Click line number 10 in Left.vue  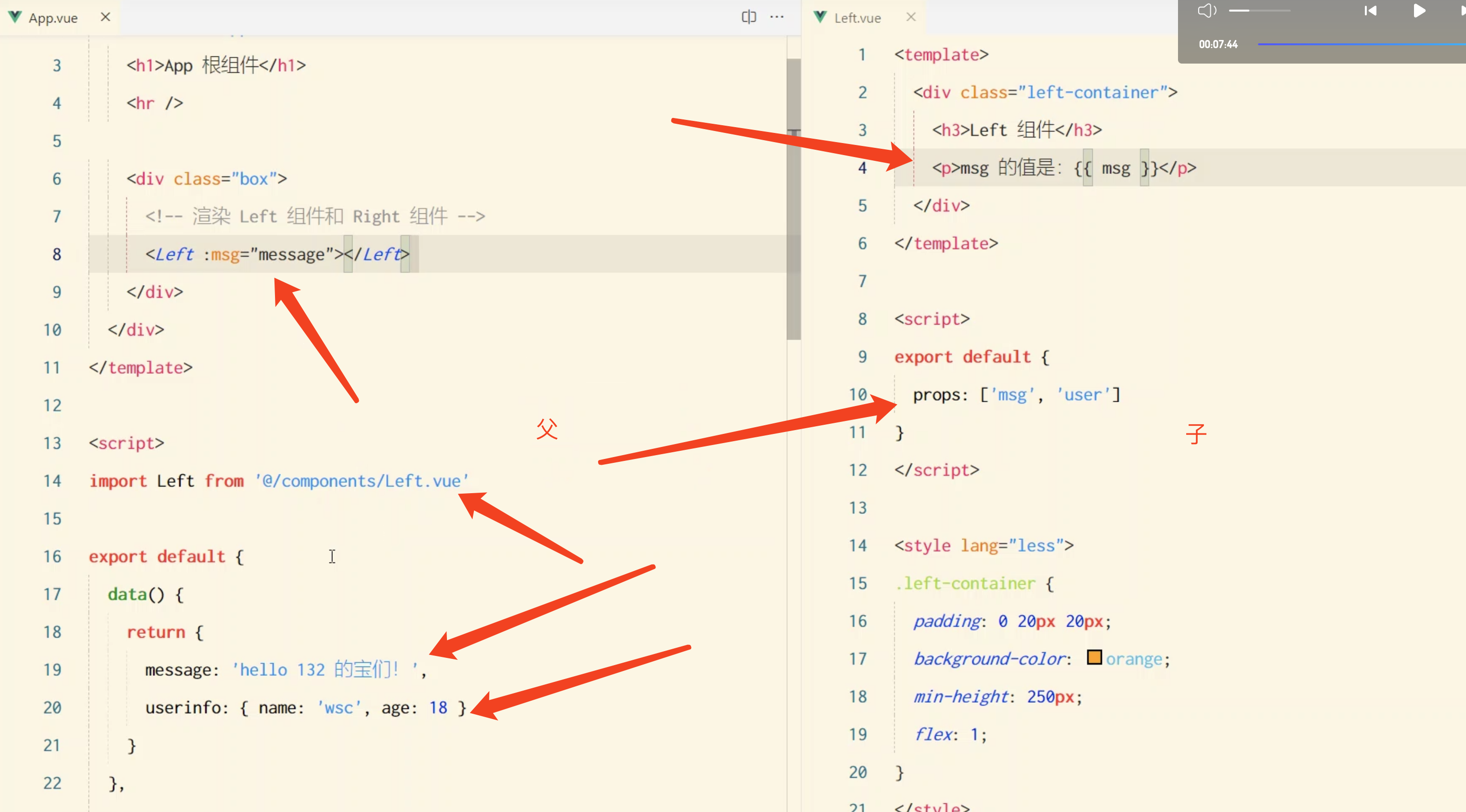tap(858, 394)
